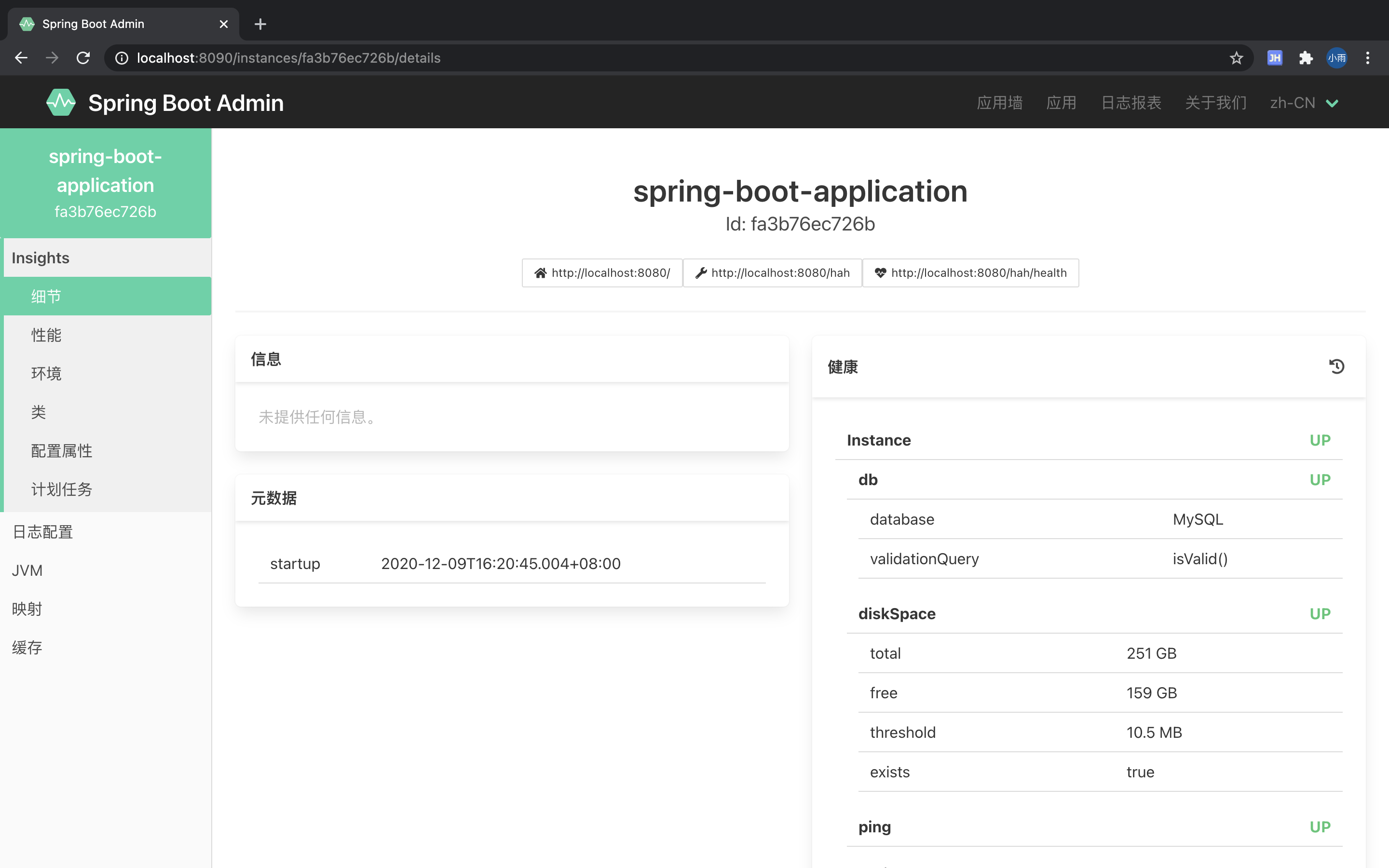This screenshot has height=868, width=1389.
Task: Click the browser forward arrow
Action: coord(52,58)
